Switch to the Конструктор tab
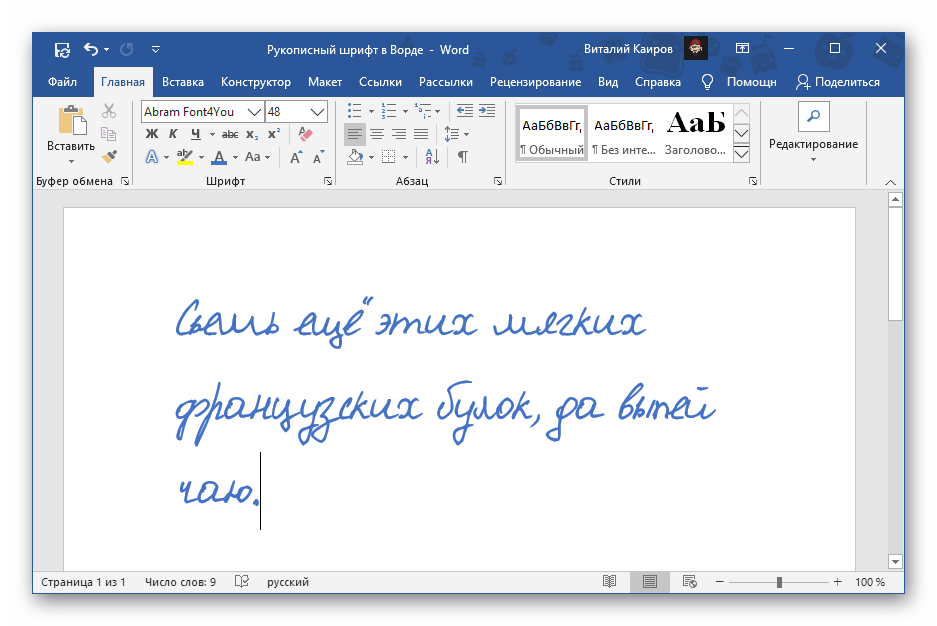The width and height of the screenshot is (937, 626). click(256, 82)
